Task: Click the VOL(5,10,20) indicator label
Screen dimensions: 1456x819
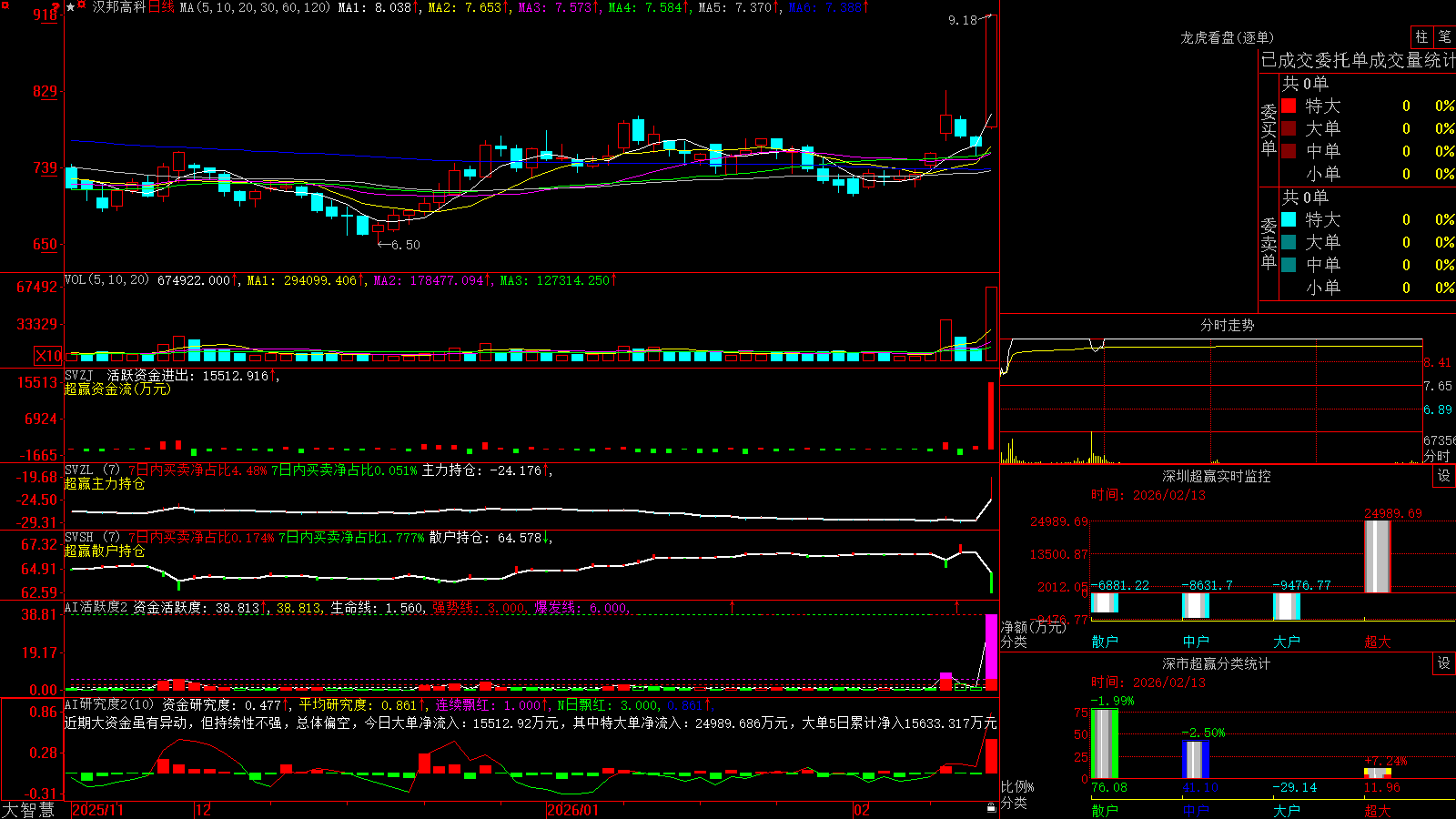Action: tap(106, 280)
